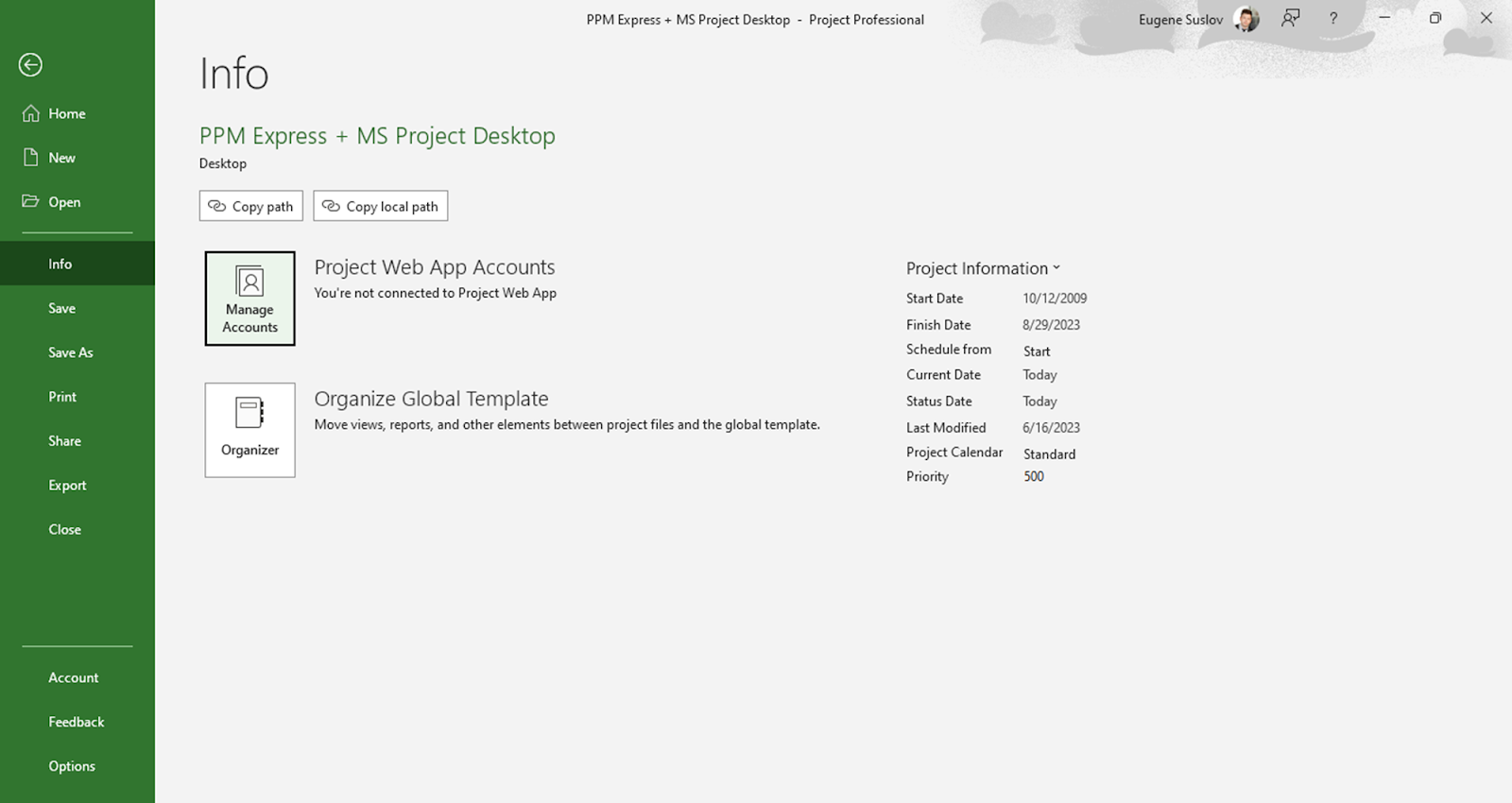
Task: Open Help with the question mark icon
Action: click(1333, 19)
